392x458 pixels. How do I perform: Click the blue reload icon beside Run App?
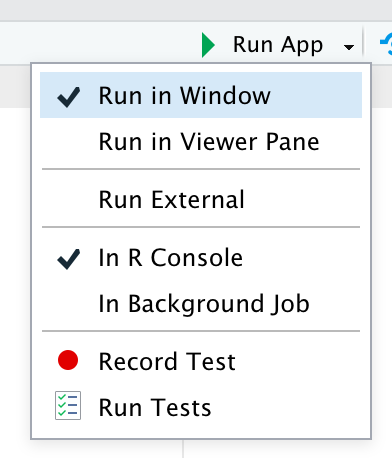pyautogui.click(x=386, y=44)
